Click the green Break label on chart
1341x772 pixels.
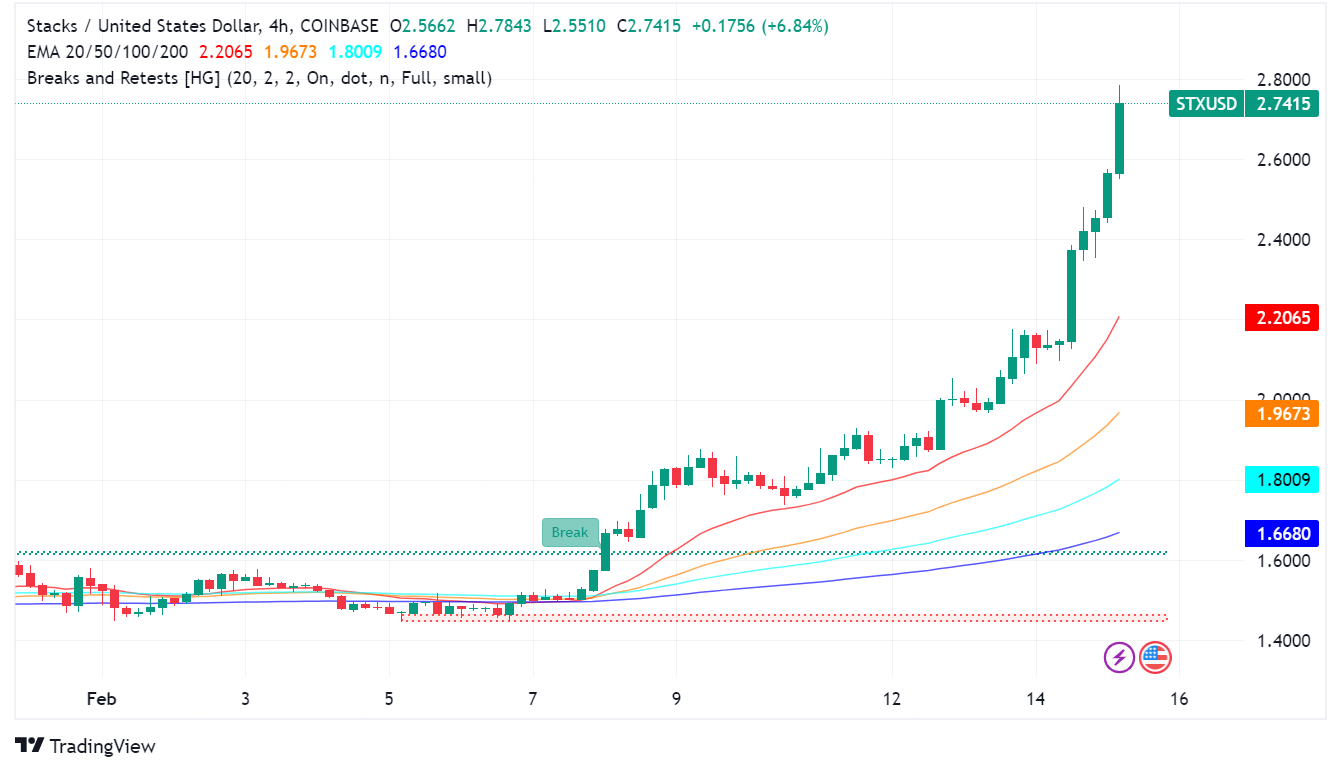[x=570, y=532]
